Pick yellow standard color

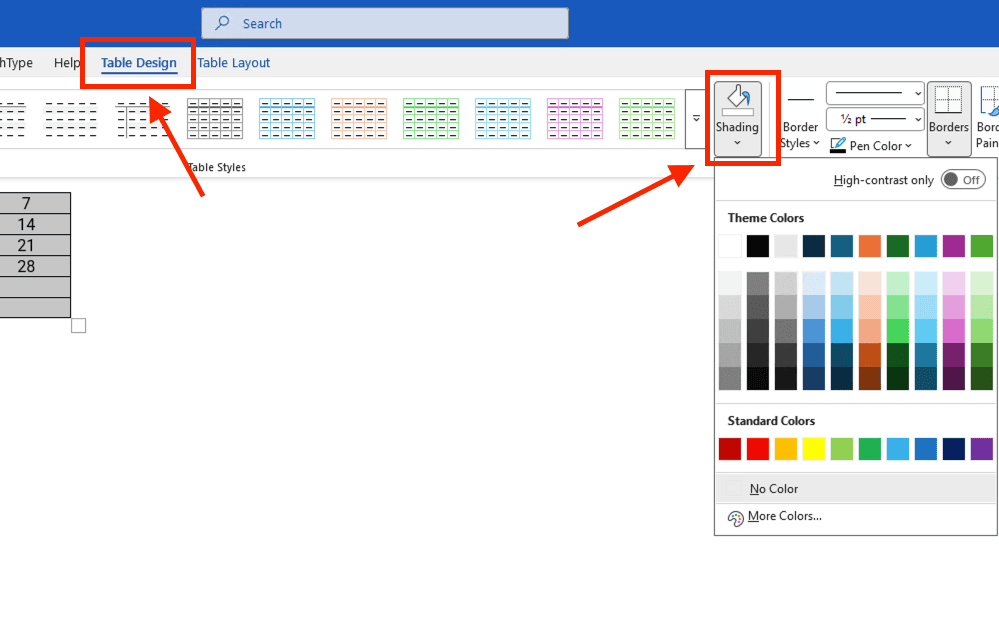tap(814, 449)
